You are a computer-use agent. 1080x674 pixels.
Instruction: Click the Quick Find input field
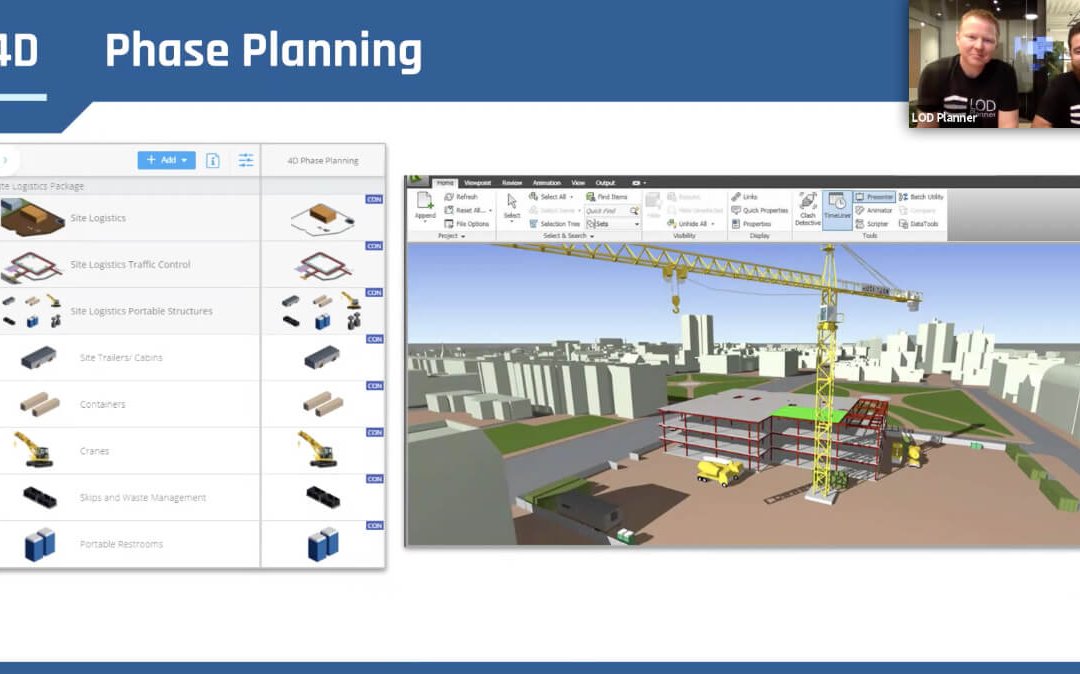pos(607,211)
